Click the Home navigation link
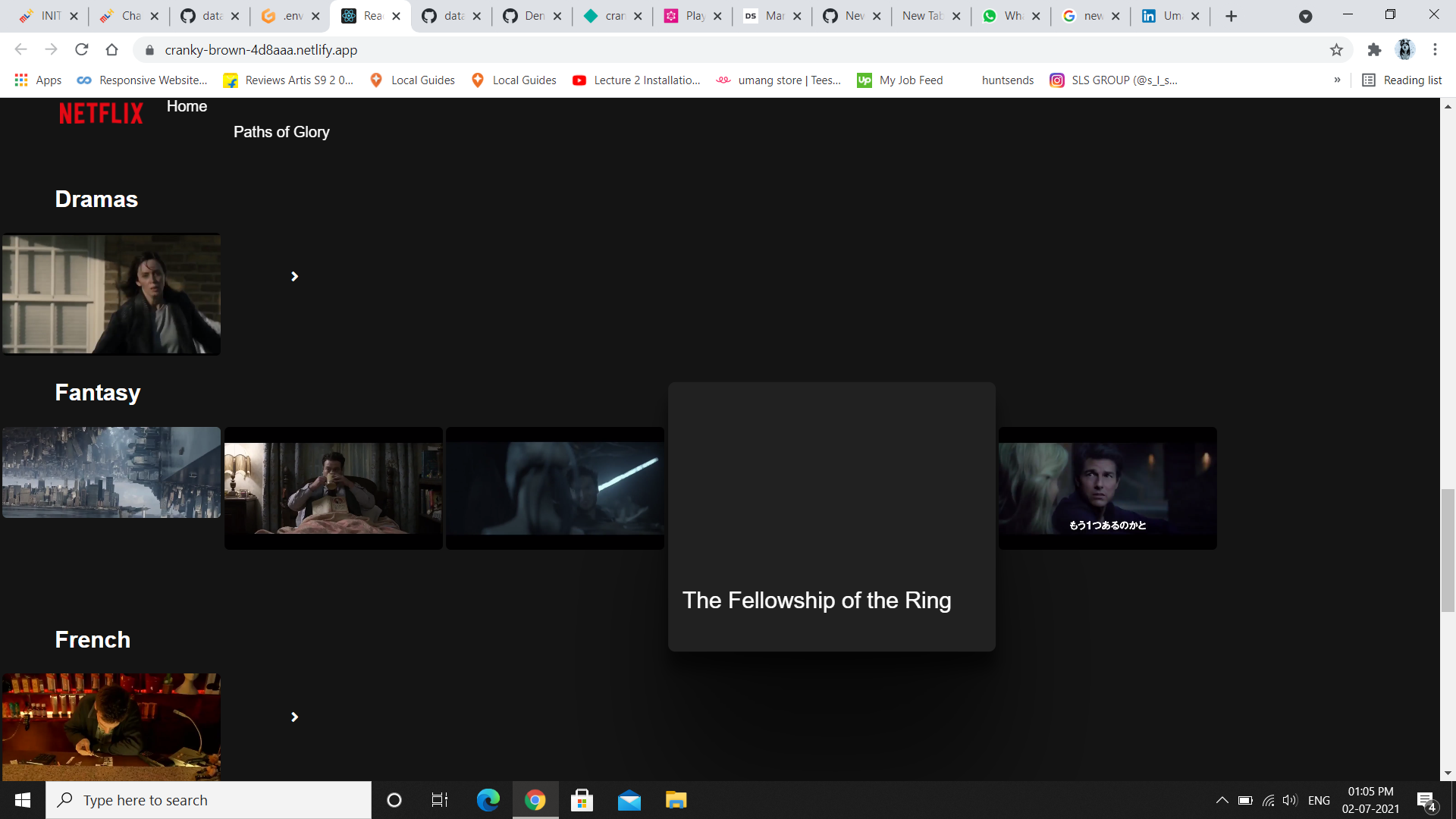 187,106
